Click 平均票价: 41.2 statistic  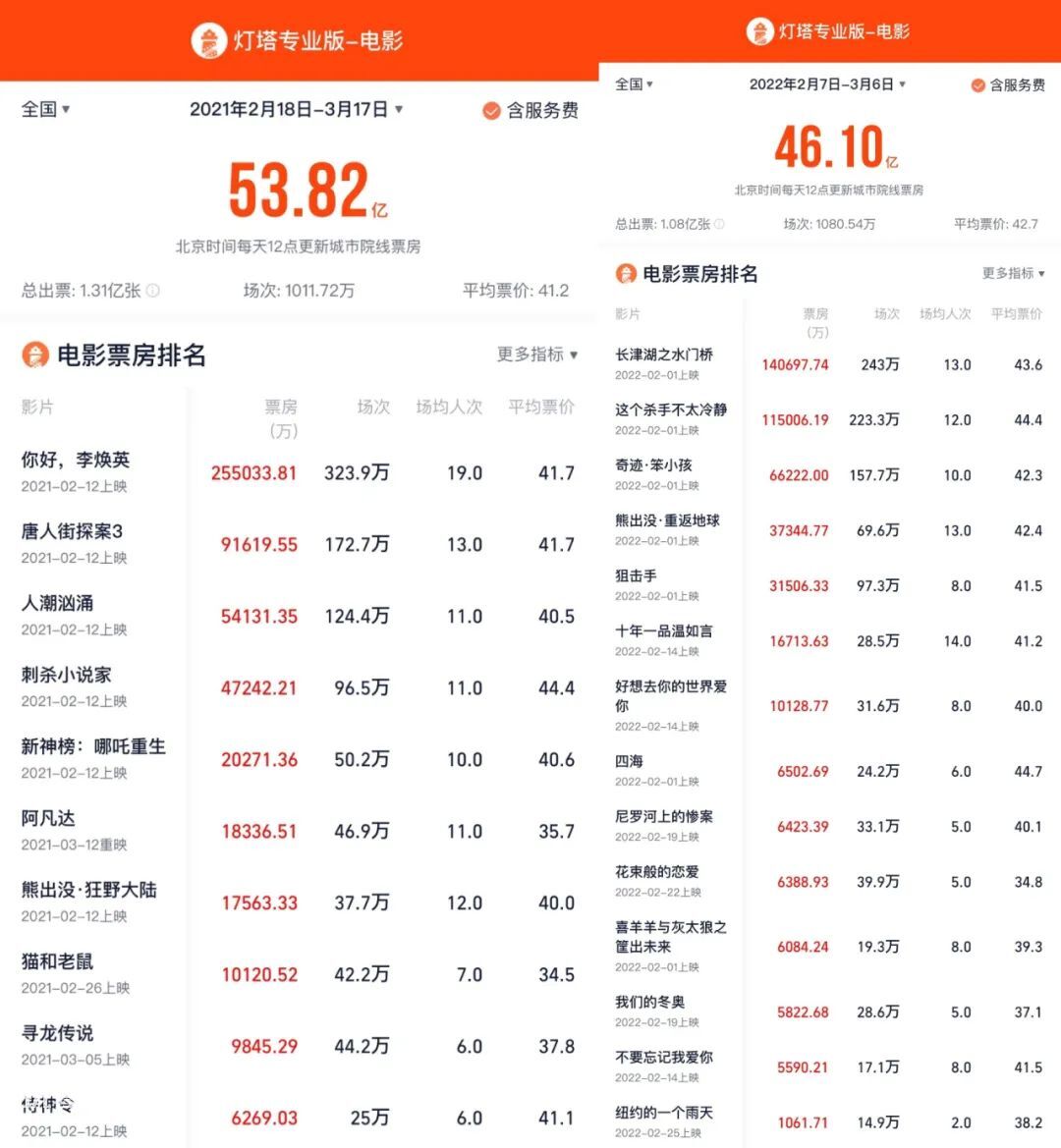tap(516, 291)
